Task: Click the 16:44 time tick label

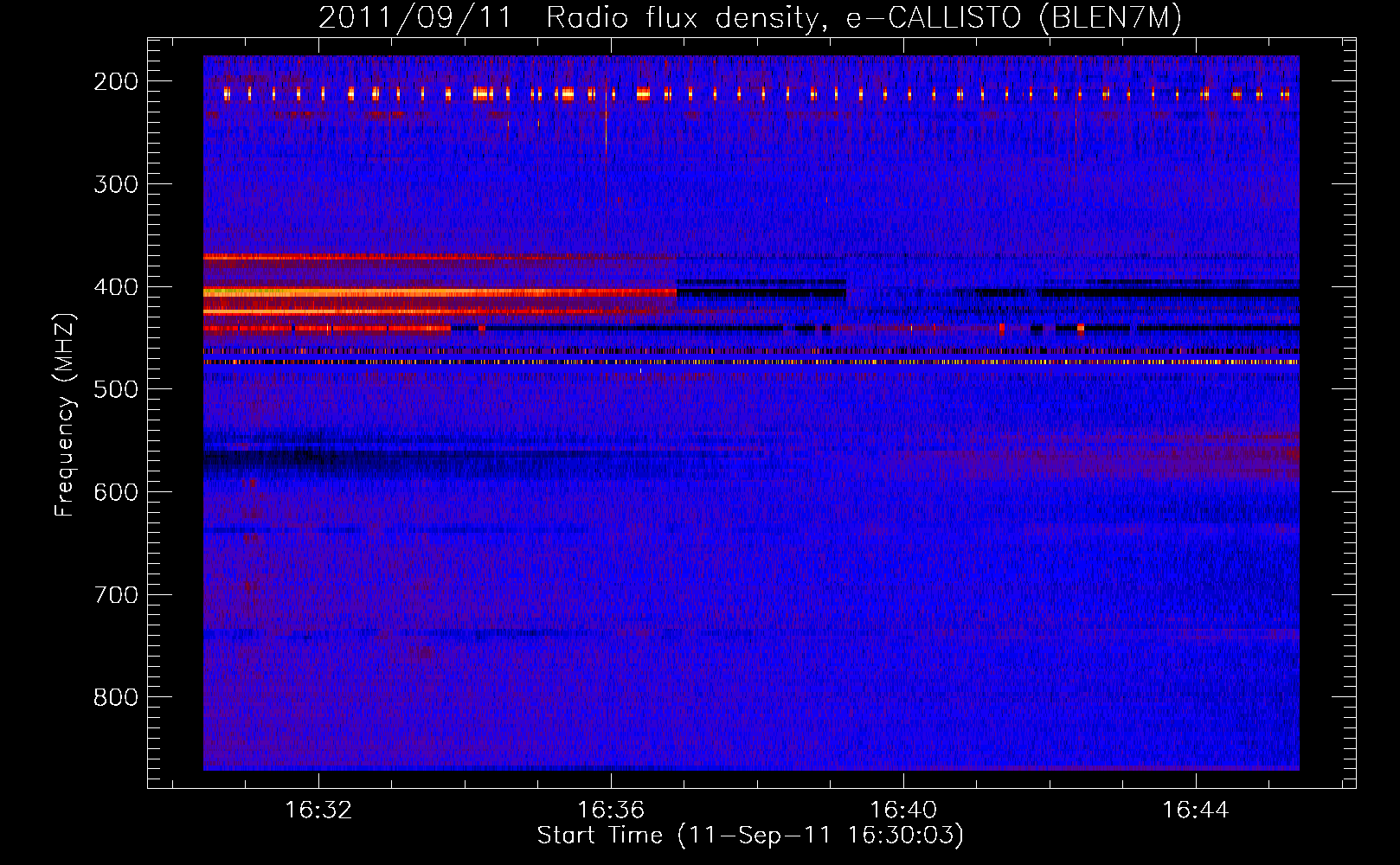Action: click(x=1196, y=811)
